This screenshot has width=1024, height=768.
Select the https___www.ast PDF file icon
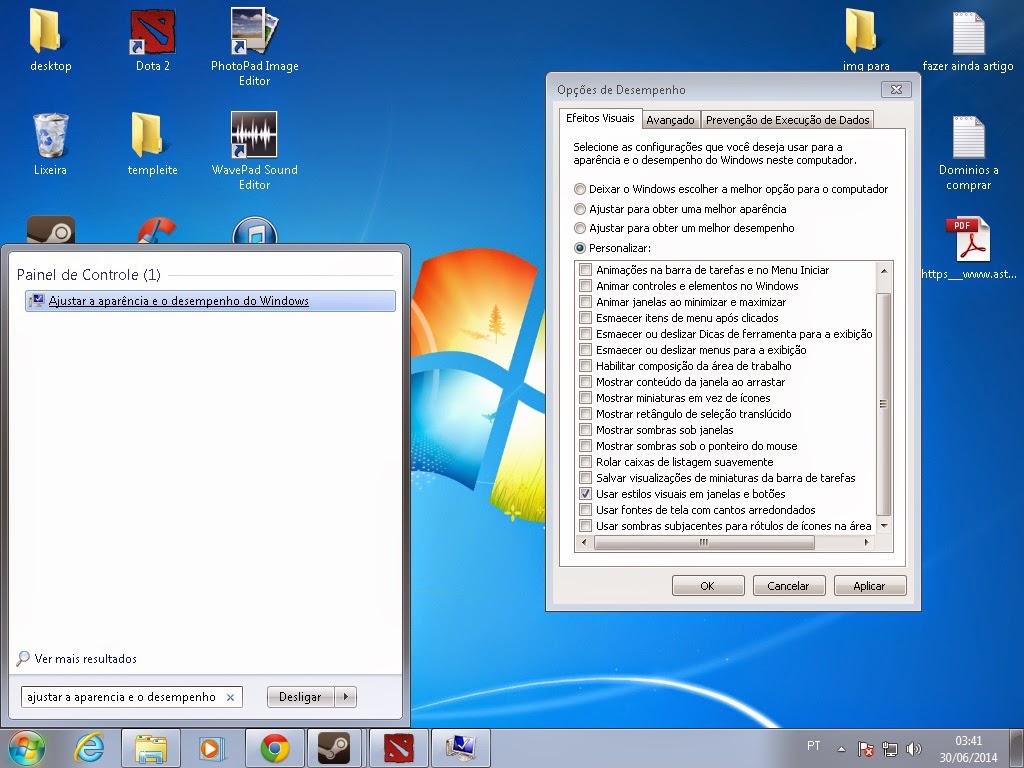(968, 240)
